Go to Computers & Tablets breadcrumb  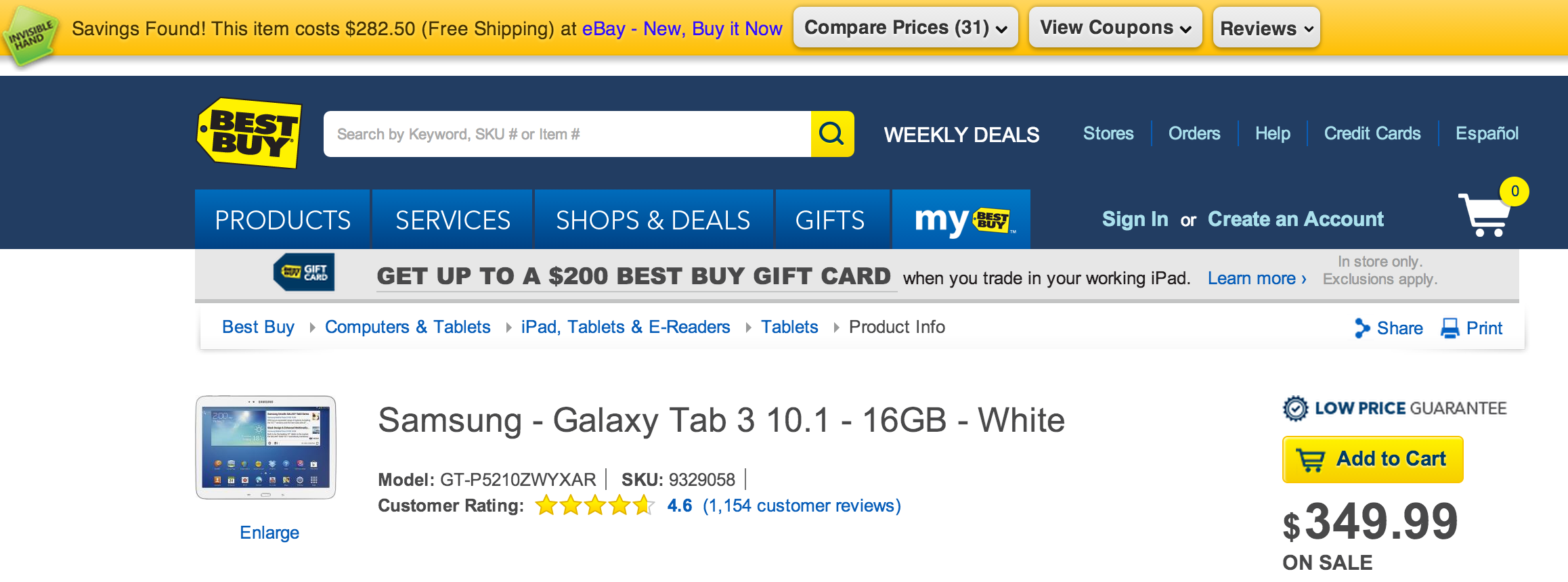coord(408,327)
